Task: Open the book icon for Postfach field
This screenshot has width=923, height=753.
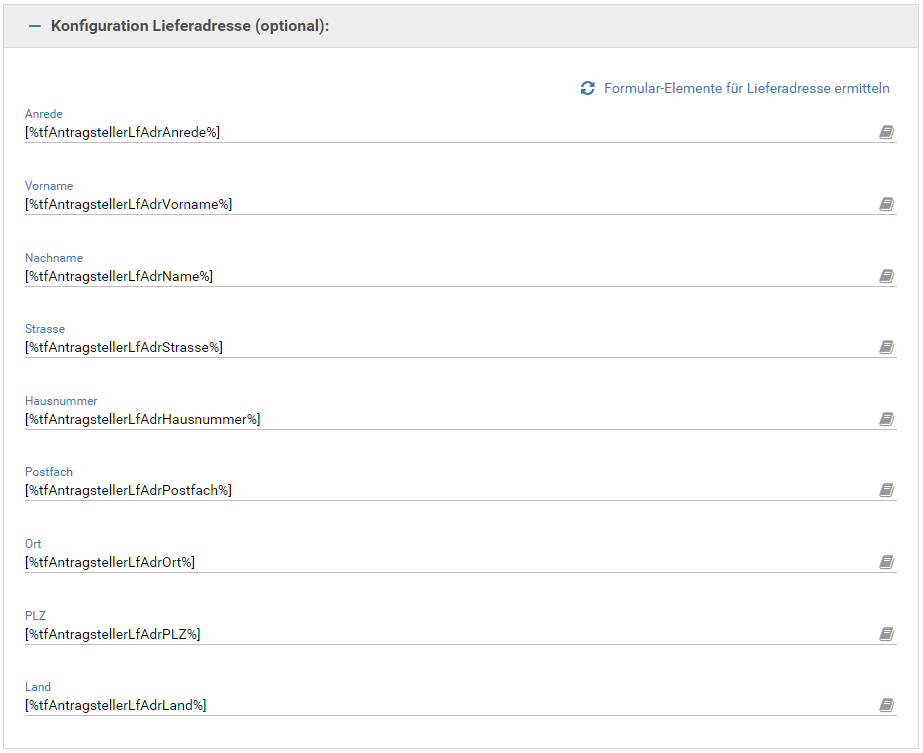Action: coord(886,490)
